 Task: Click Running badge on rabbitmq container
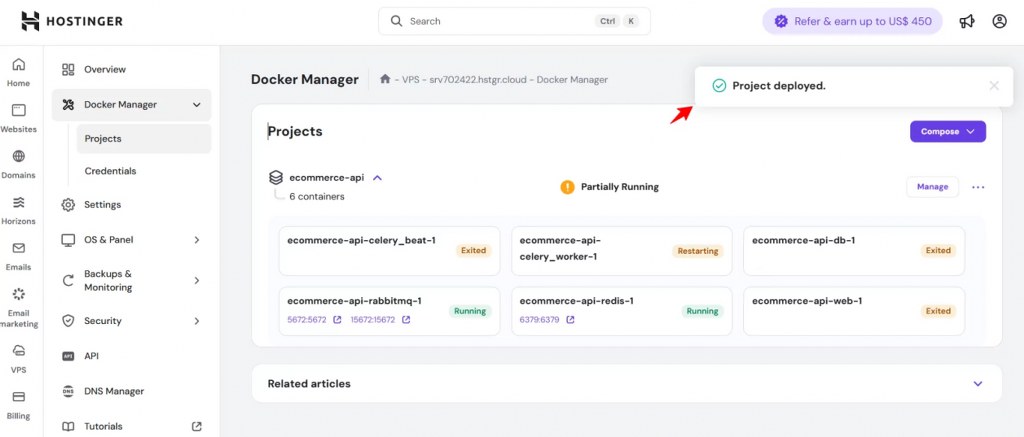point(470,311)
